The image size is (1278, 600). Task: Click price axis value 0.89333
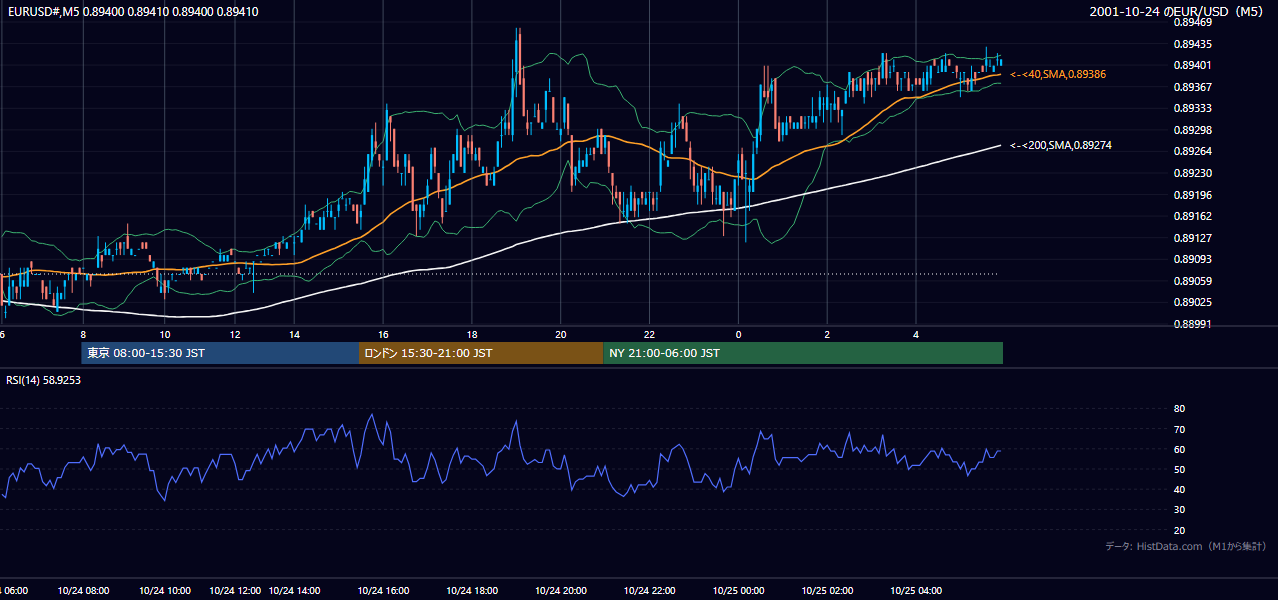(1195, 108)
